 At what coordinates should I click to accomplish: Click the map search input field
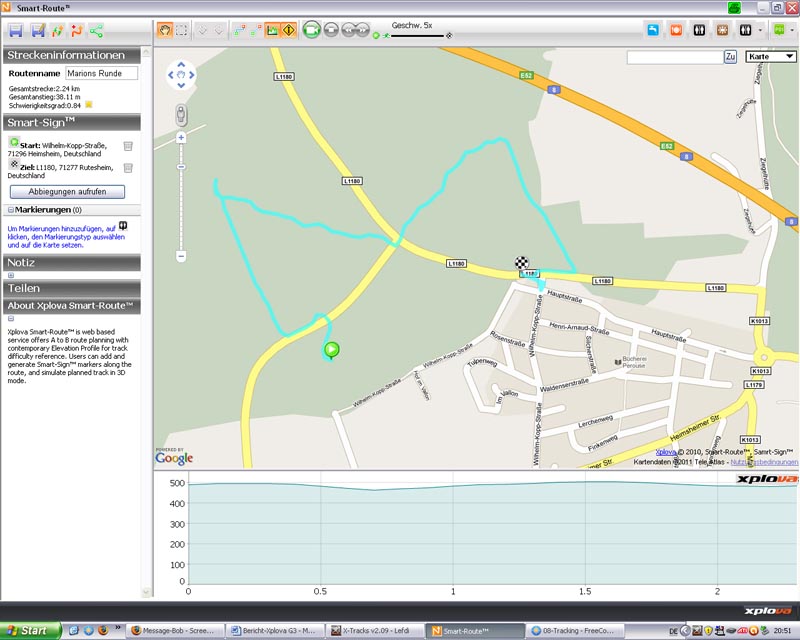674,57
